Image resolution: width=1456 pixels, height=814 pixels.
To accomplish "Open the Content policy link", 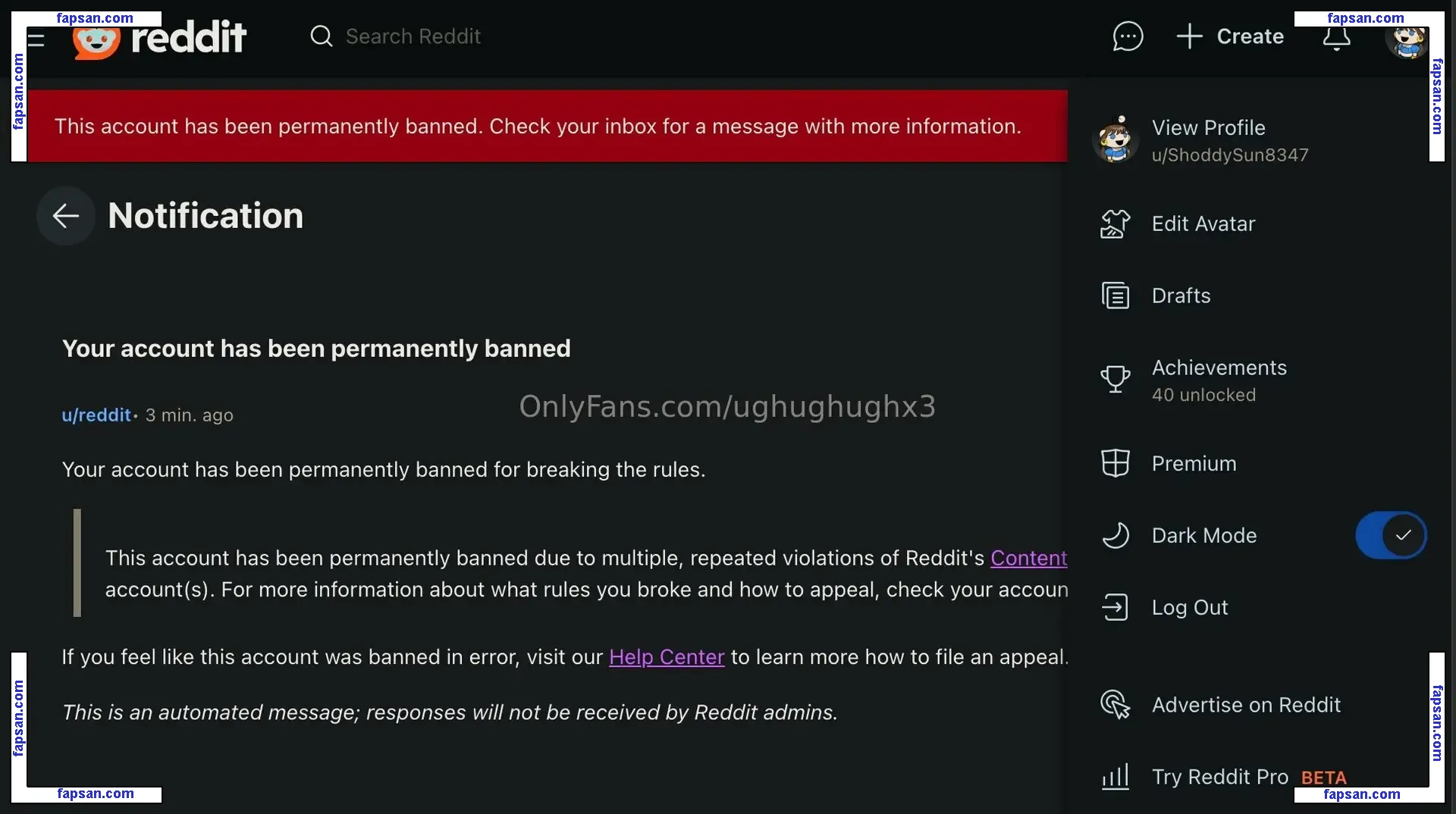I will [x=1028, y=558].
